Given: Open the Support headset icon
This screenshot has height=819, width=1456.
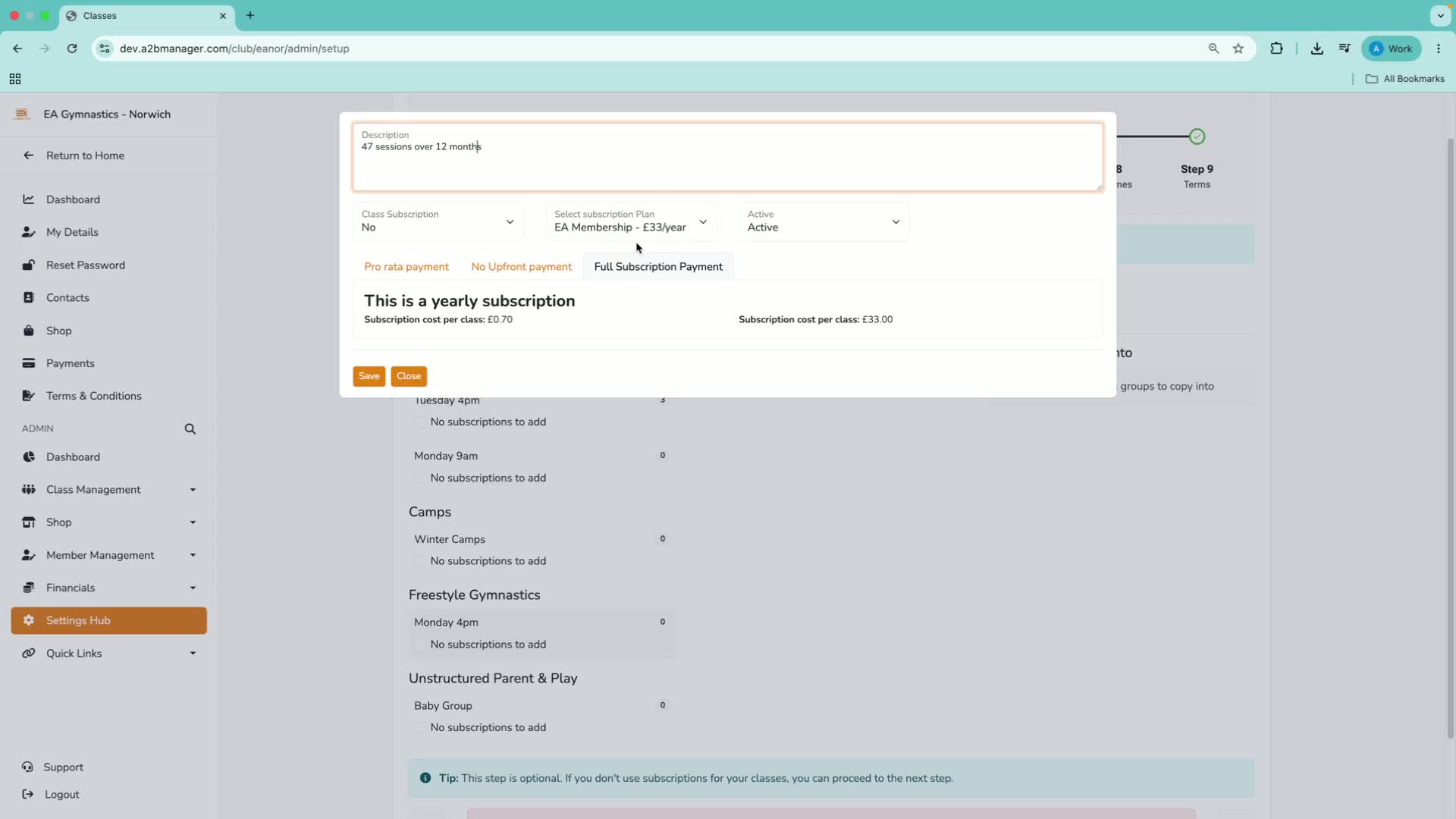Looking at the screenshot, I should (28, 767).
